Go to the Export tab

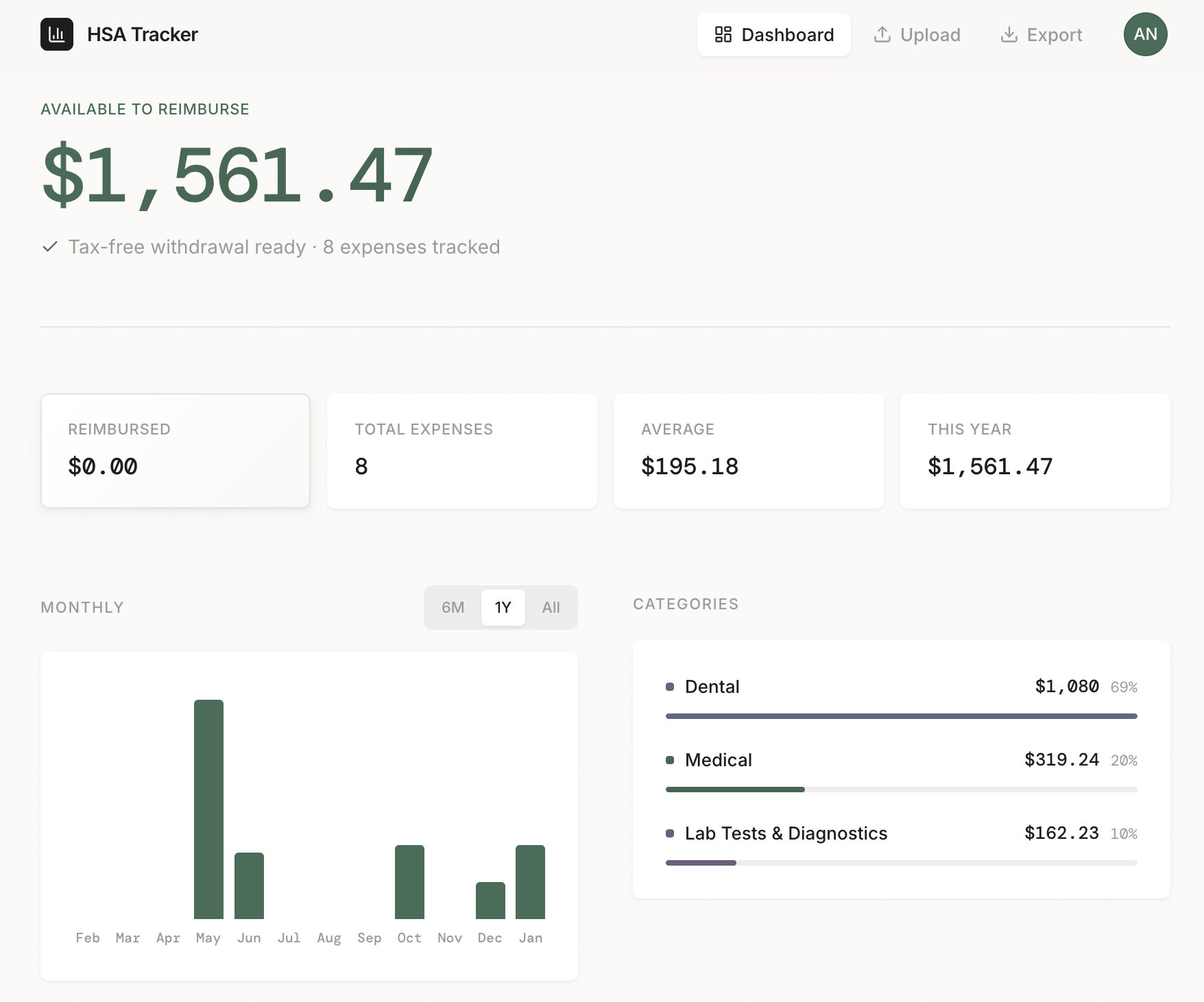[1042, 34]
